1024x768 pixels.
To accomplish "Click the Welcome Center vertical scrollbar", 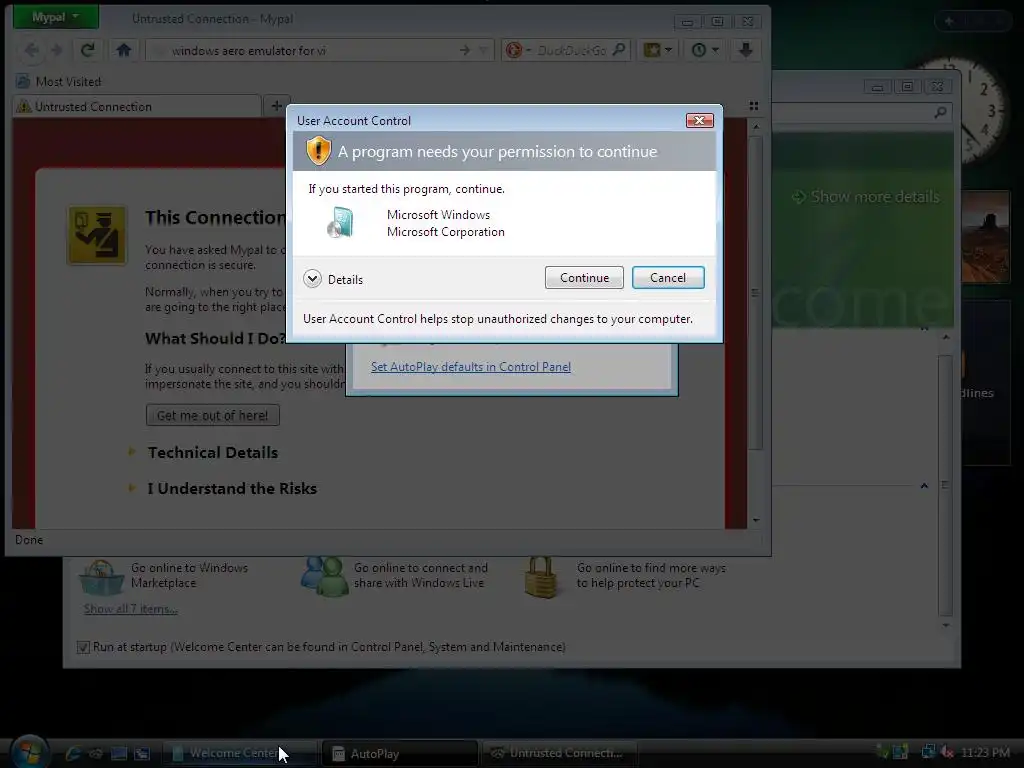I will [x=945, y=485].
